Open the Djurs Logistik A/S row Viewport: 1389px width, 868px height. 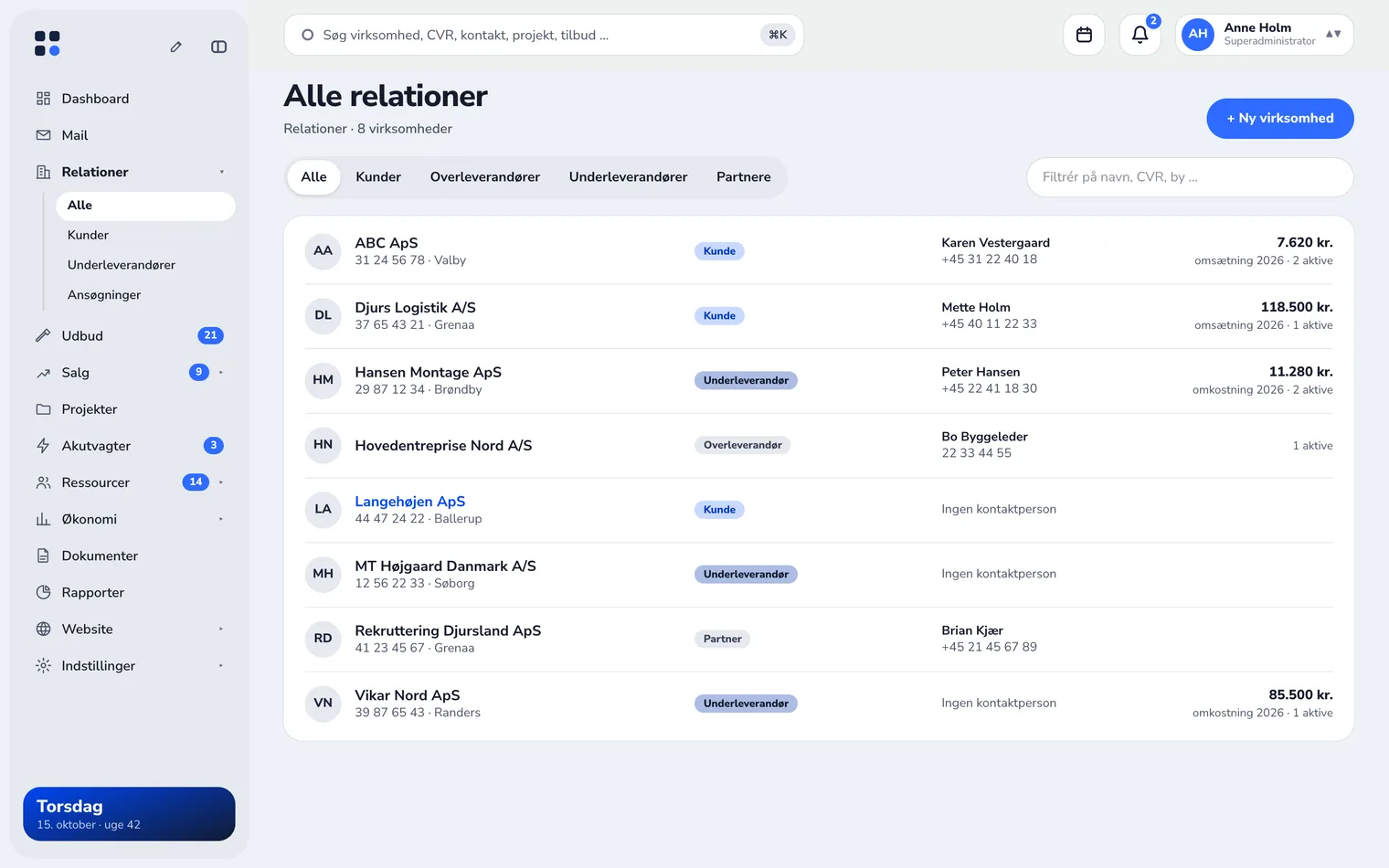818,316
